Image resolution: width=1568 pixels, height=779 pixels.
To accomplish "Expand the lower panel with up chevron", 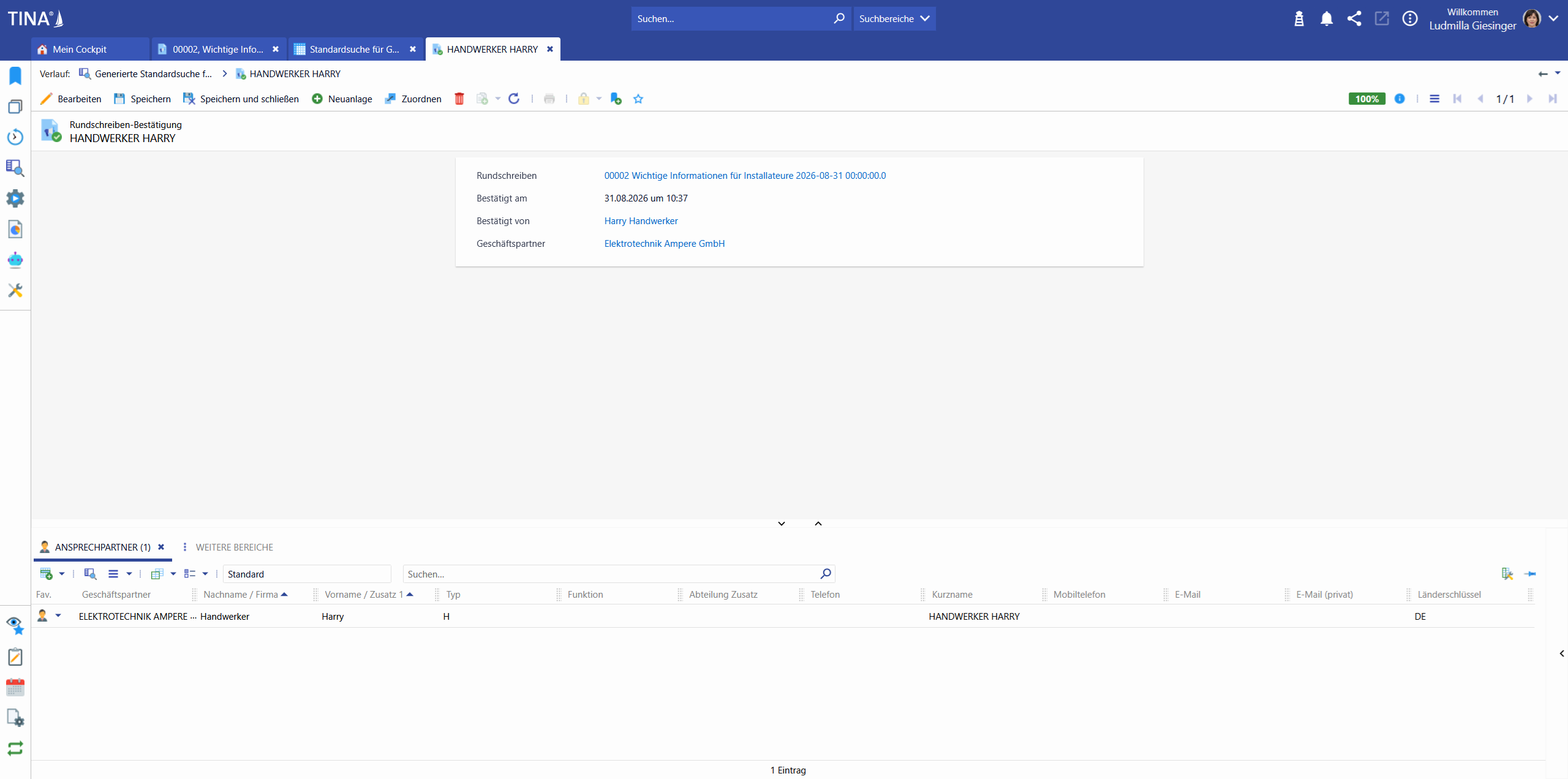I will (x=818, y=524).
